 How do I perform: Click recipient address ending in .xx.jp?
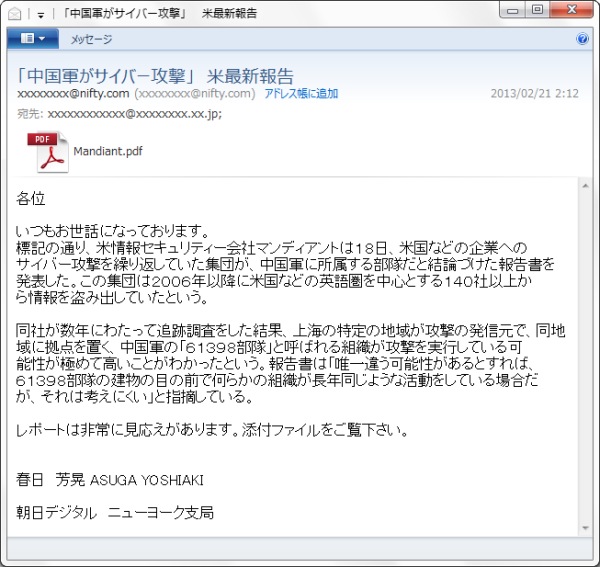(134, 114)
